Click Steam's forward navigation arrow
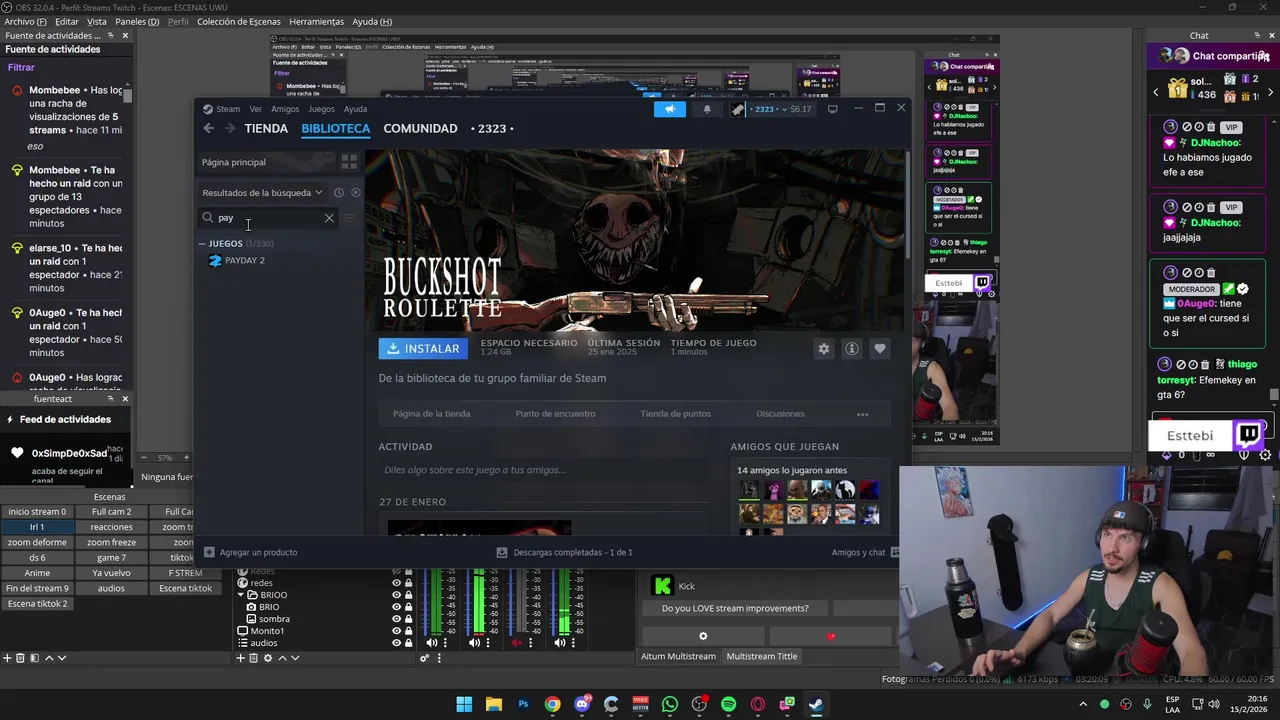The height and width of the screenshot is (720, 1280). pos(230,128)
